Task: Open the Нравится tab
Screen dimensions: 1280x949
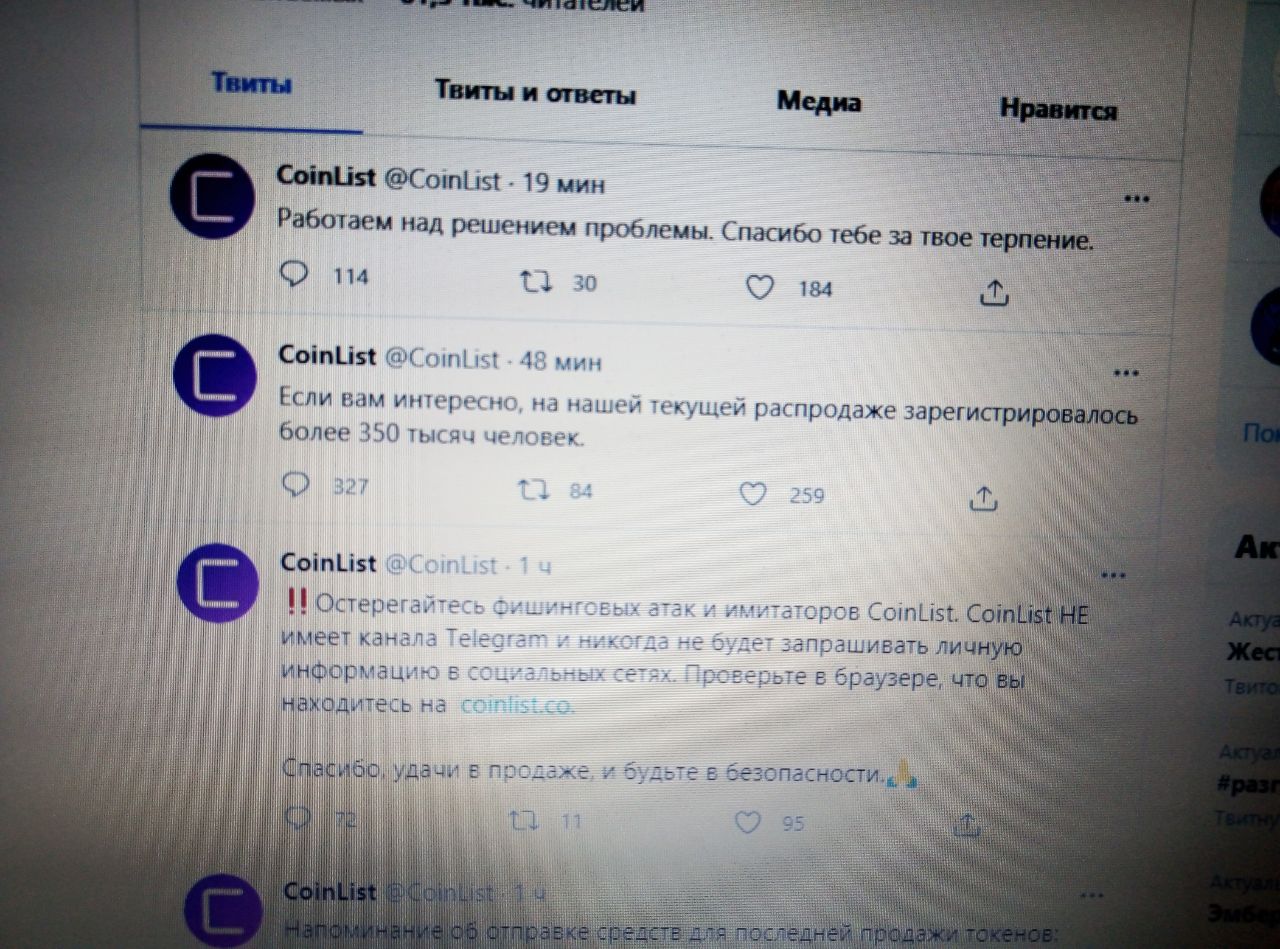Action: (x=1058, y=109)
